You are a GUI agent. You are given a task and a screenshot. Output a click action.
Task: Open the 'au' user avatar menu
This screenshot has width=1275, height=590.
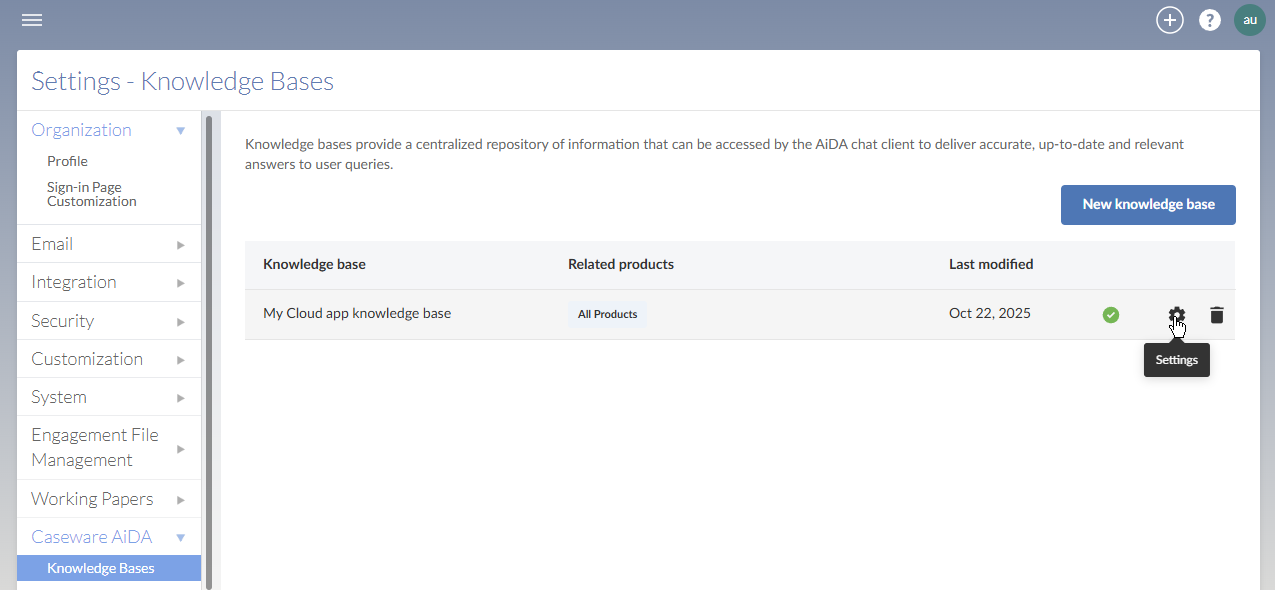[1249, 19]
